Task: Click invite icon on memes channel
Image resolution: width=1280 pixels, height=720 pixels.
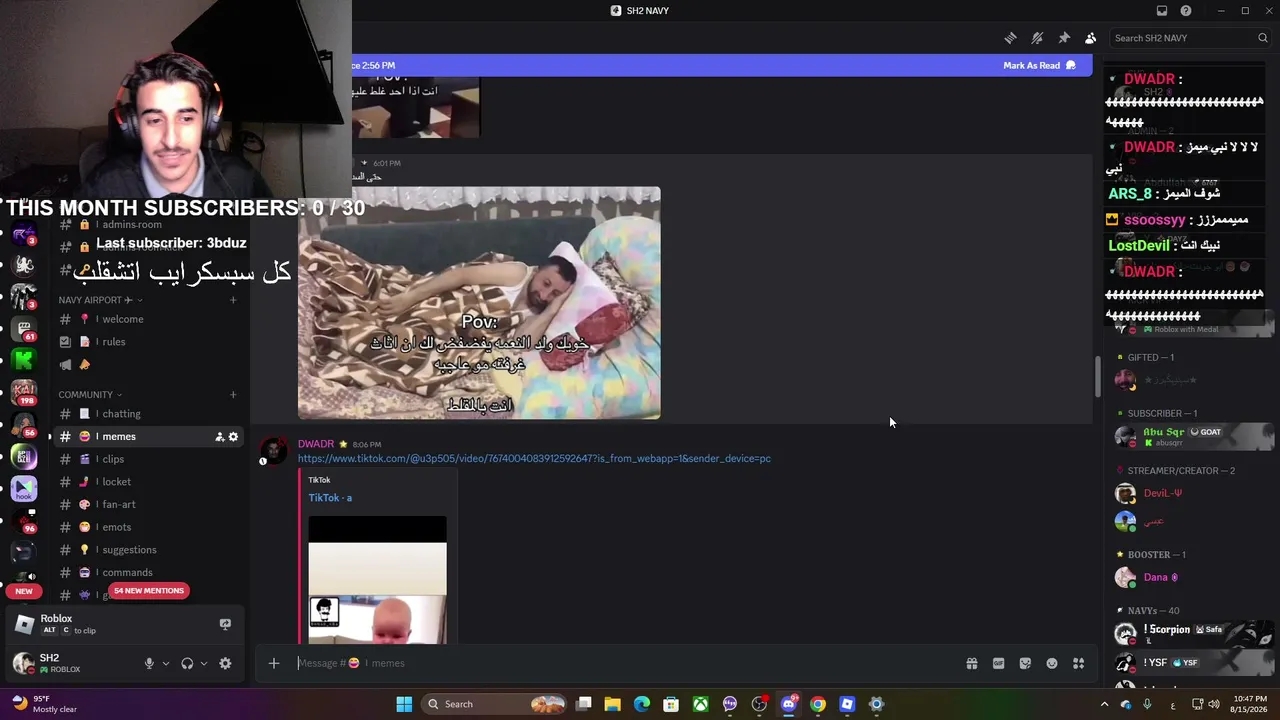Action: click(219, 437)
